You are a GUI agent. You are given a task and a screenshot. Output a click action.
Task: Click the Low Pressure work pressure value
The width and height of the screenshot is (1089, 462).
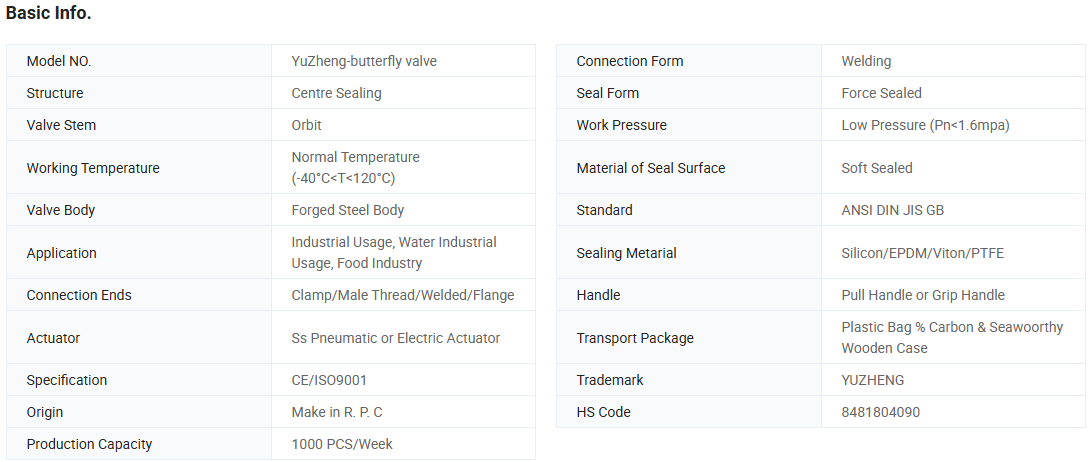[x=925, y=125]
